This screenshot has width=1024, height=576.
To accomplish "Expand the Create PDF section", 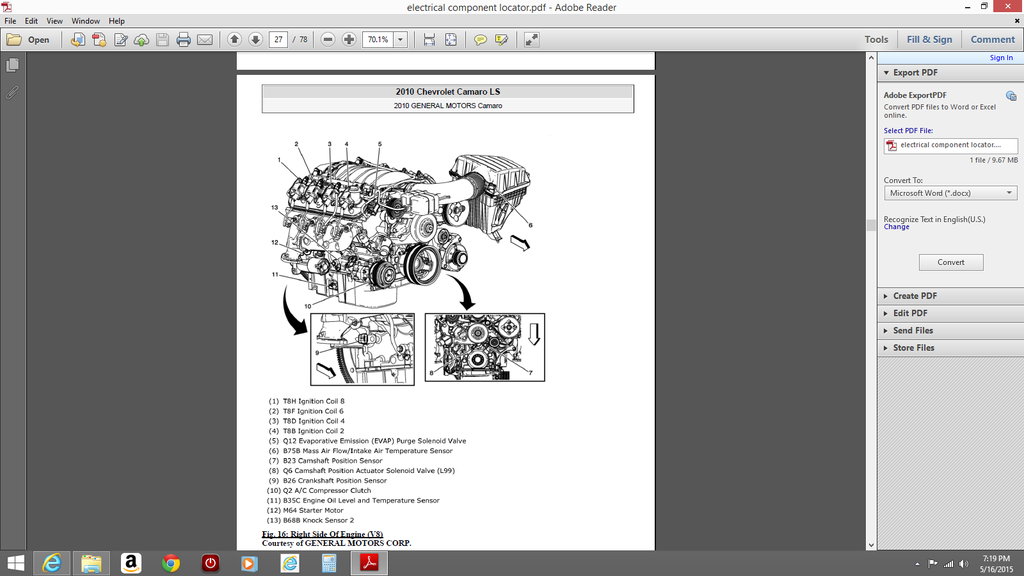I will click(914, 296).
